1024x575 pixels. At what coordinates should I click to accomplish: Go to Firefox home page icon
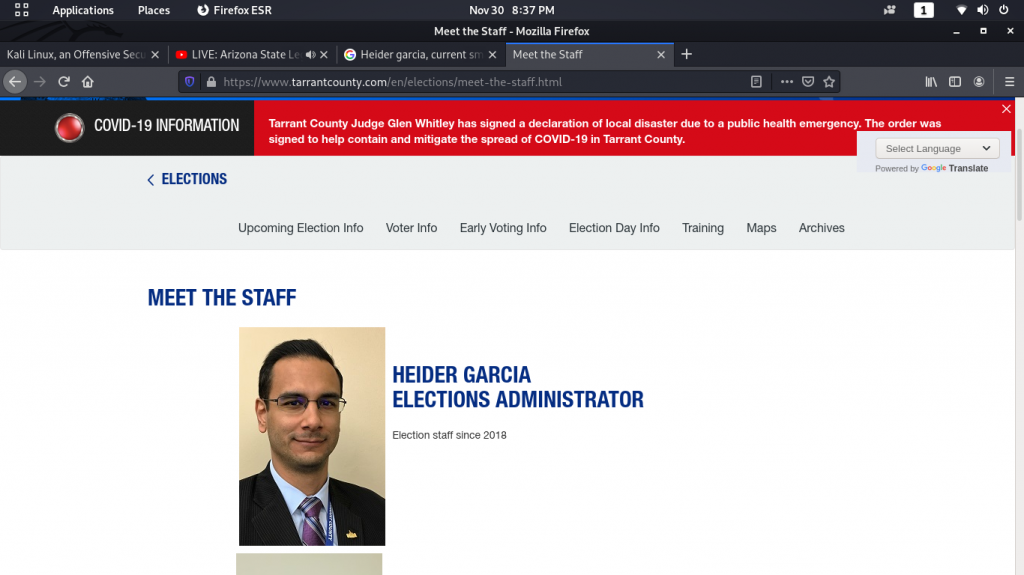point(88,82)
